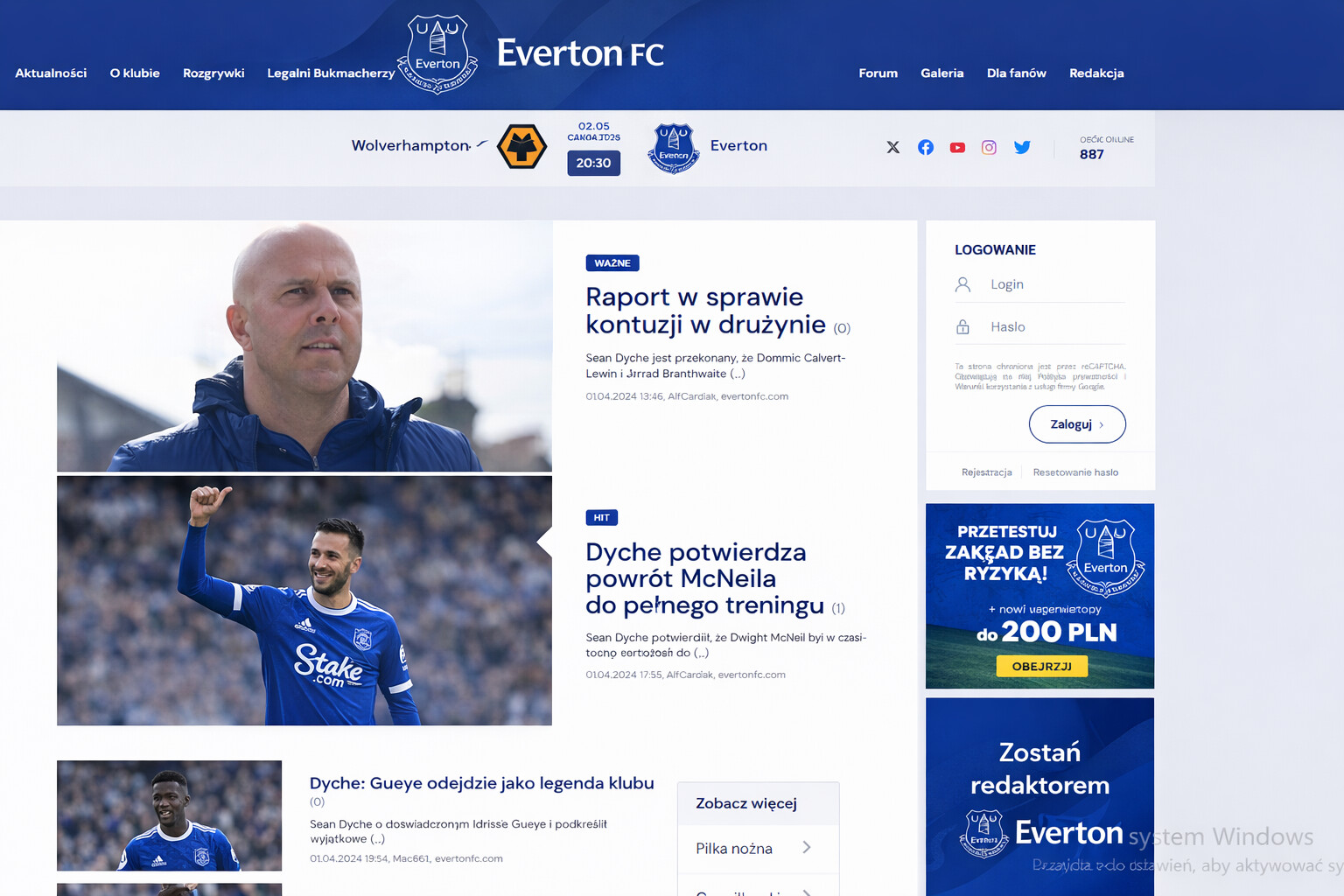
Task: Open the Dla fanów menu
Action: (1017, 73)
